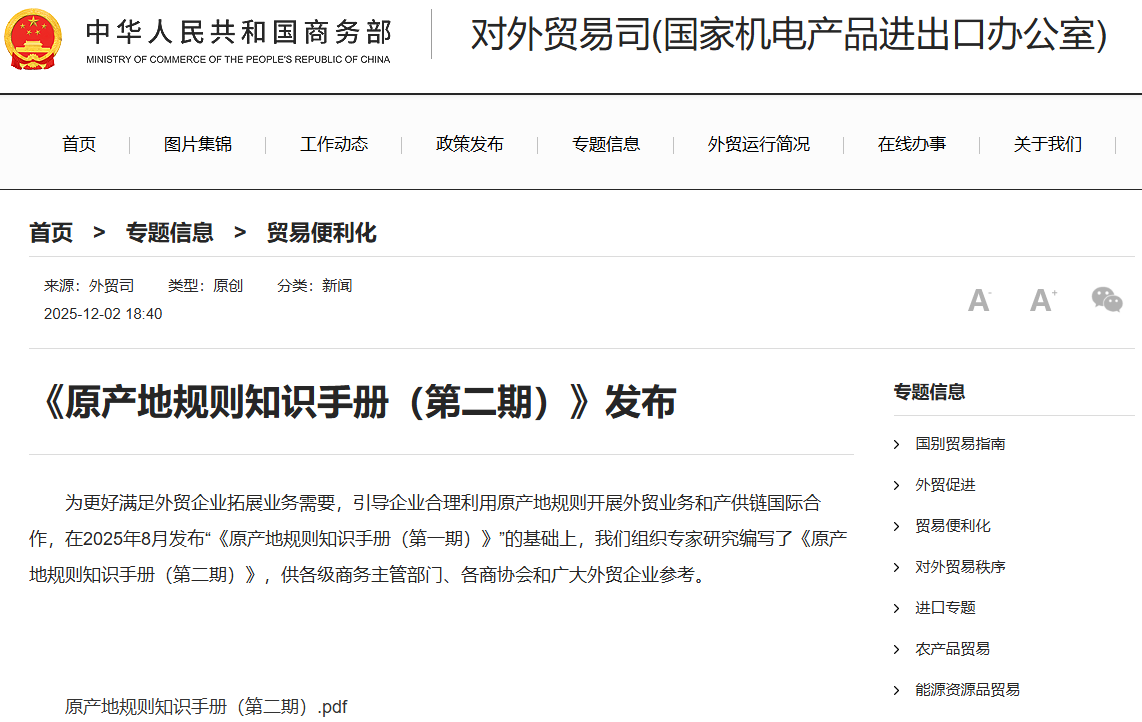Open 对外贸易秩序 sidebar link
The width and height of the screenshot is (1142, 722).
click(x=960, y=567)
